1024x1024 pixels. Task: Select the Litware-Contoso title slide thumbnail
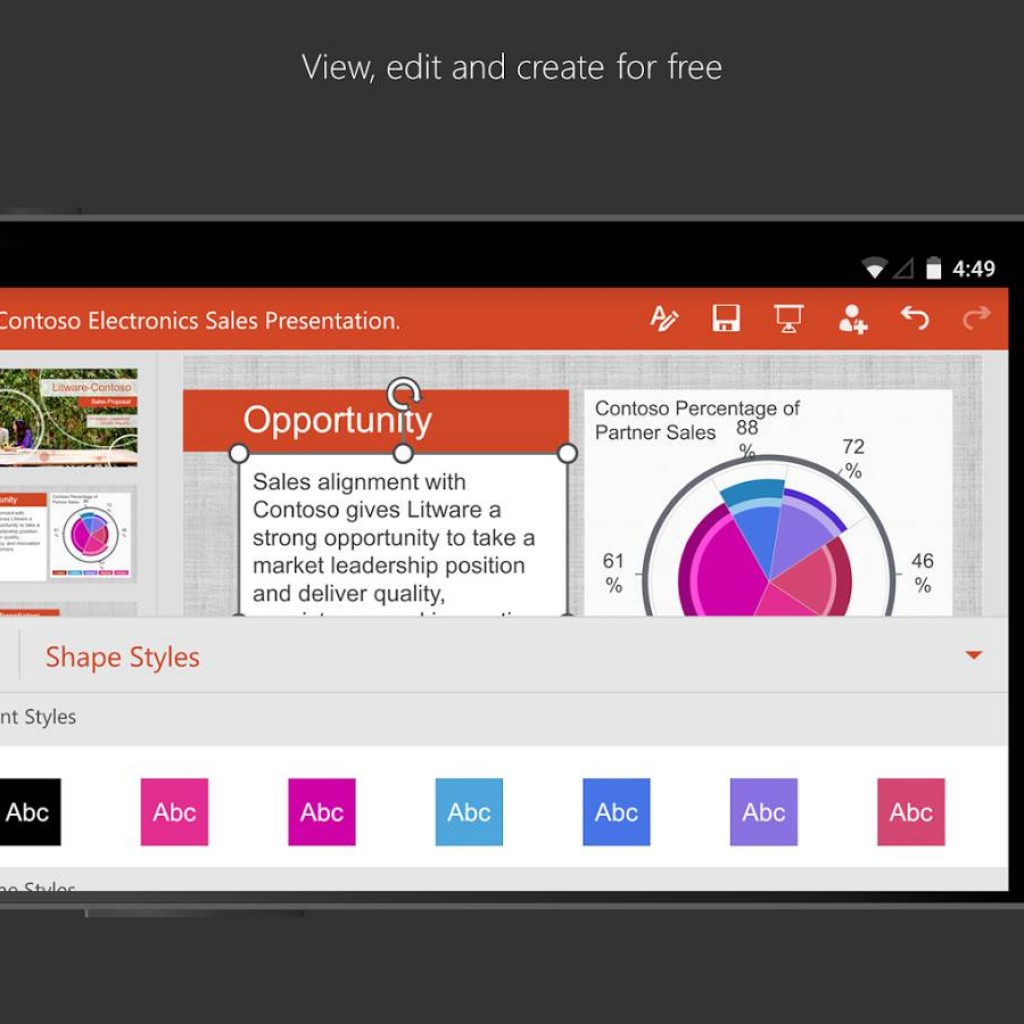coord(68,417)
